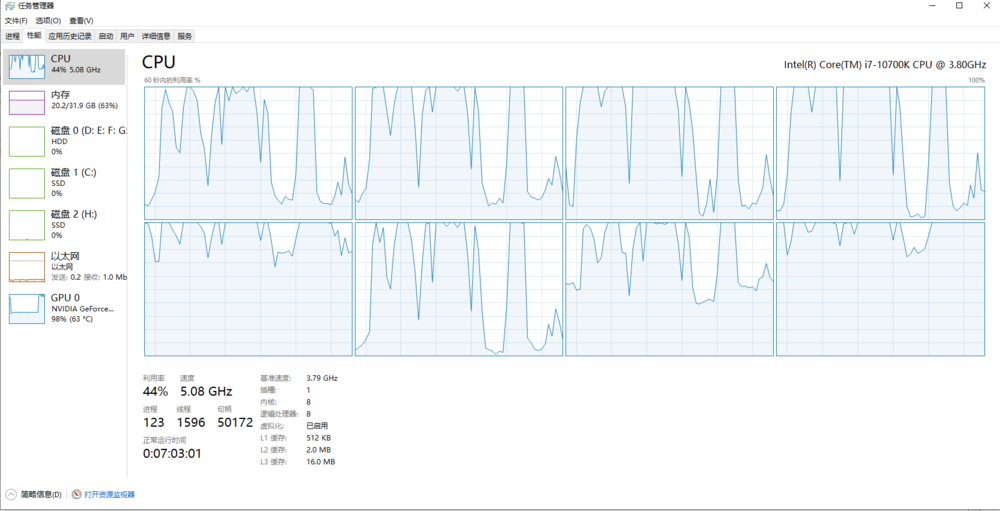
Task: Click the 已启用 virtualization status
Action: coord(318,426)
